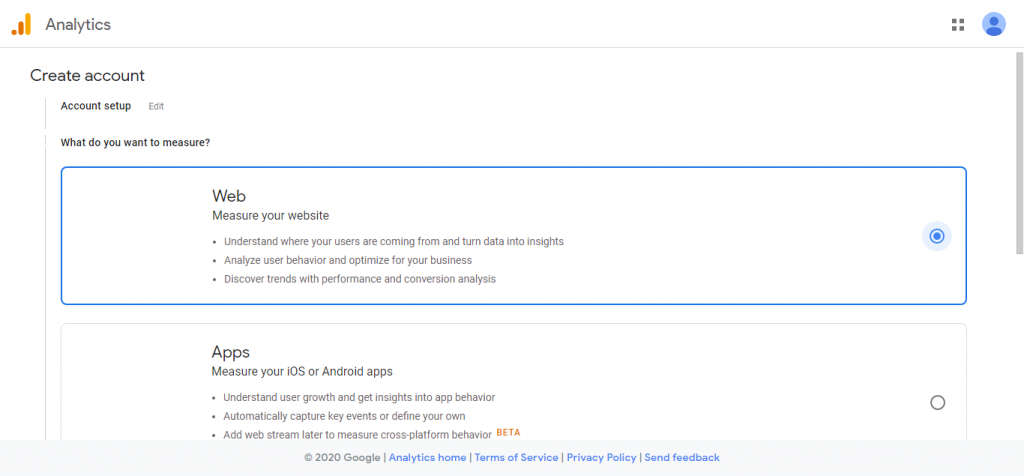Click 'Add web stream later' bullet text
Image resolution: width=1024 pixels, height=476 pixels.
point(357,435)
